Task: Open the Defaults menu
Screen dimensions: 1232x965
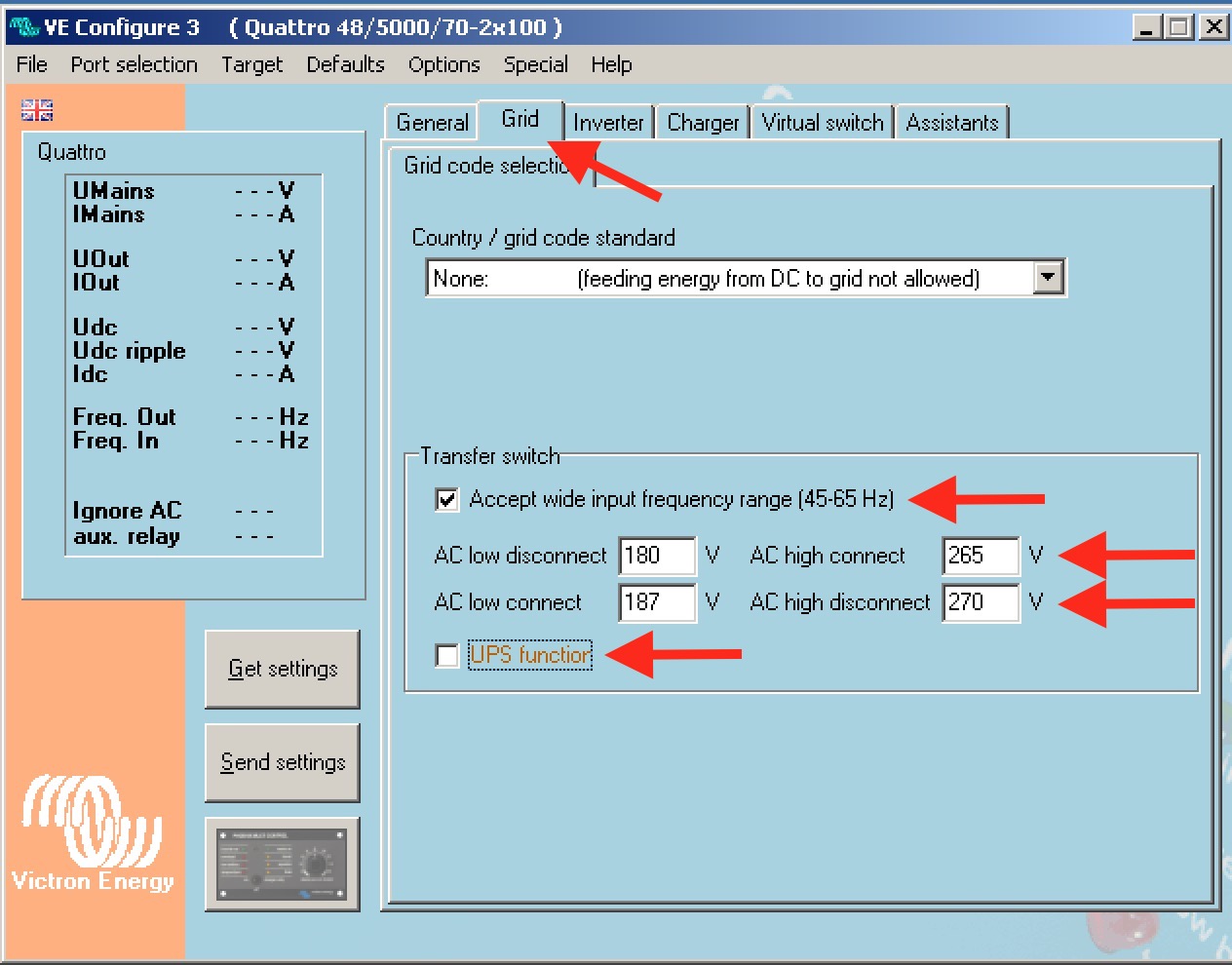Action: [x=345, y=64]
